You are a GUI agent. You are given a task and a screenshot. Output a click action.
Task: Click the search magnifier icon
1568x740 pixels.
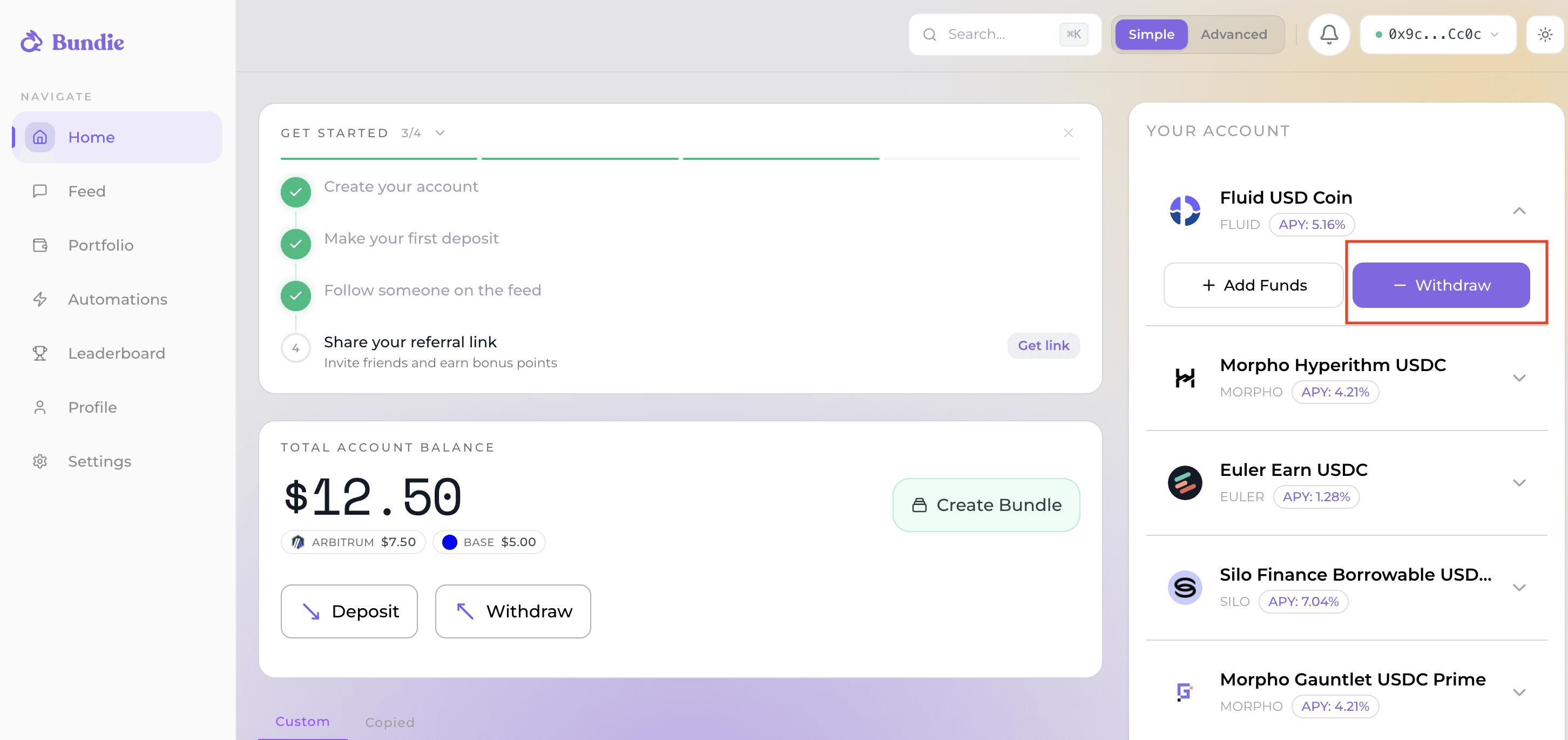click(929, 35)
